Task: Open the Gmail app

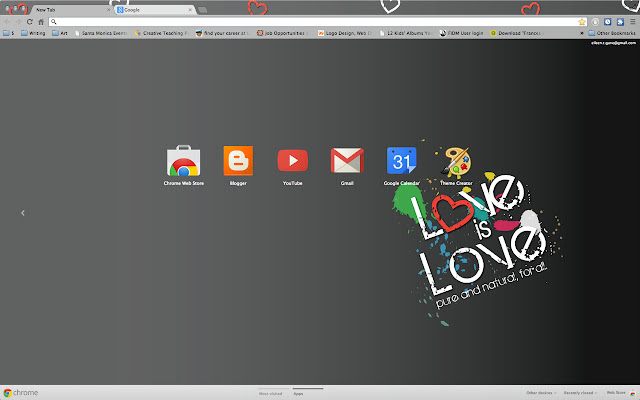Action: tap(347, 165)
